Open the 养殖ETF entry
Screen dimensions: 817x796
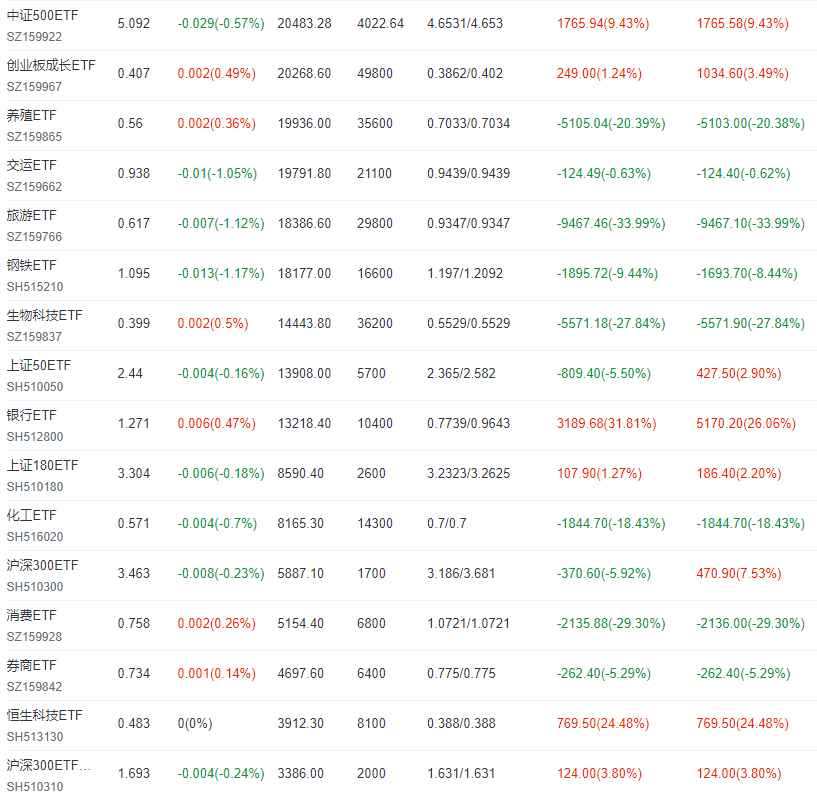click(31, 116)
